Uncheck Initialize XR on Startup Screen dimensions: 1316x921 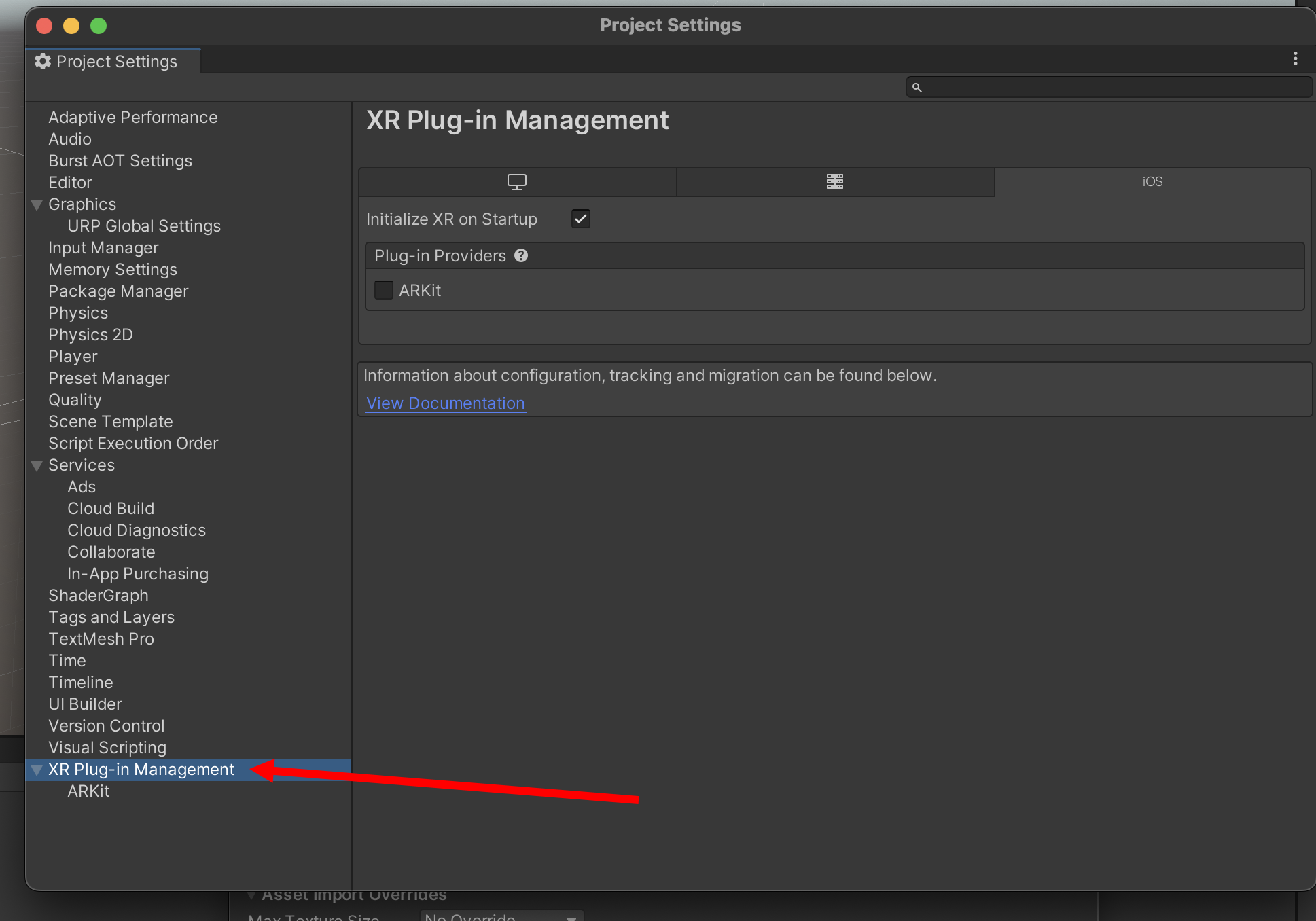tap(580, 219)
